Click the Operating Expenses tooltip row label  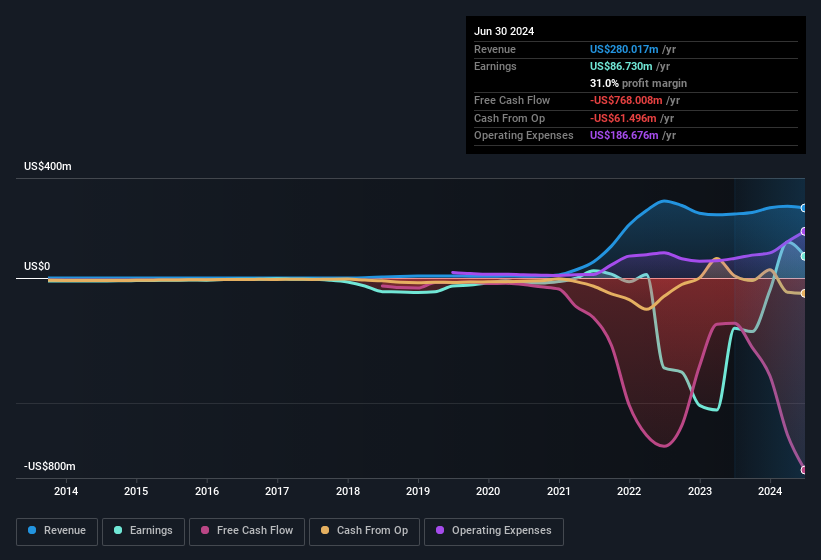[x=524, y=136]
